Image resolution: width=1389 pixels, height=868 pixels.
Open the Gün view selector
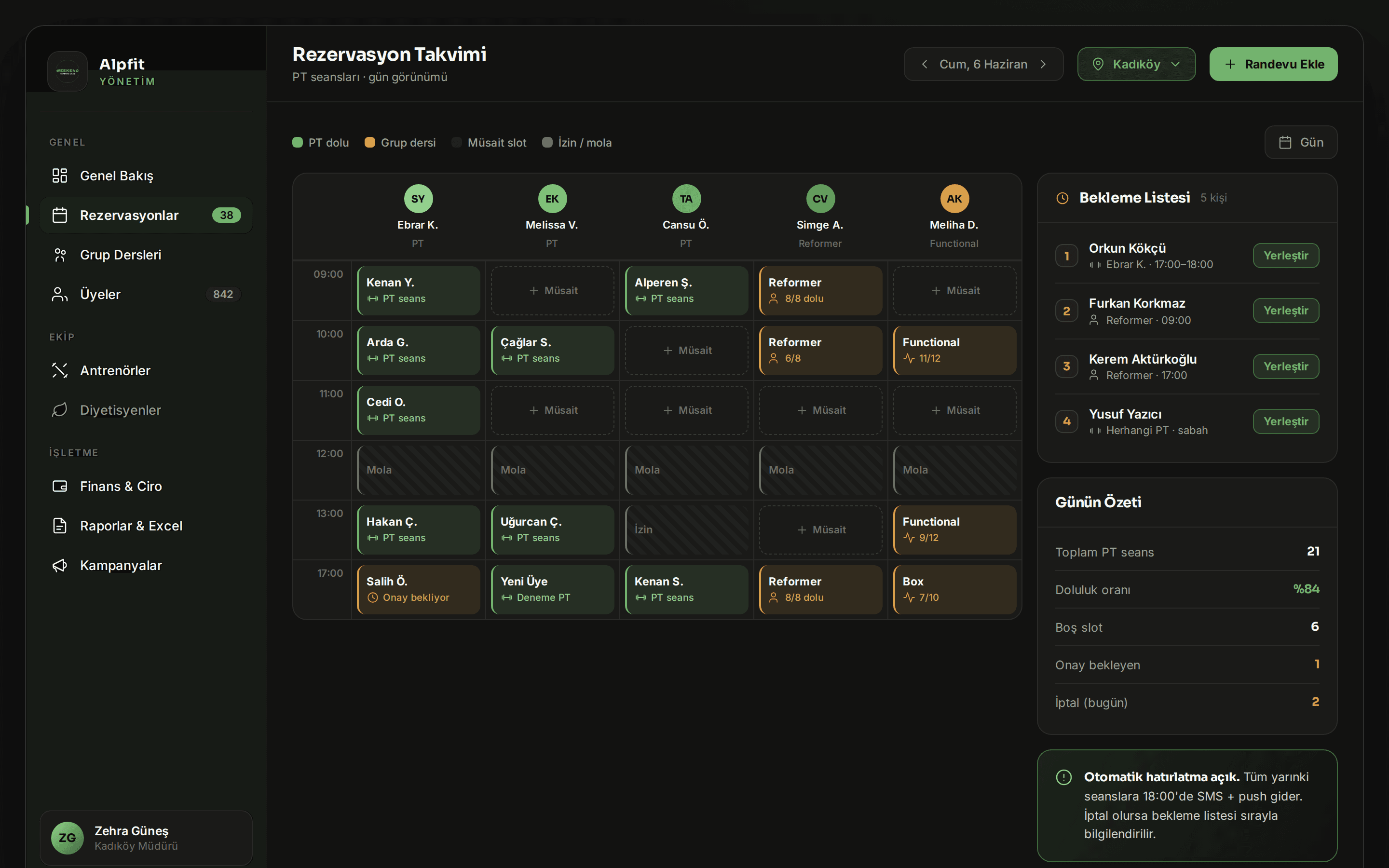point(1301,142)
